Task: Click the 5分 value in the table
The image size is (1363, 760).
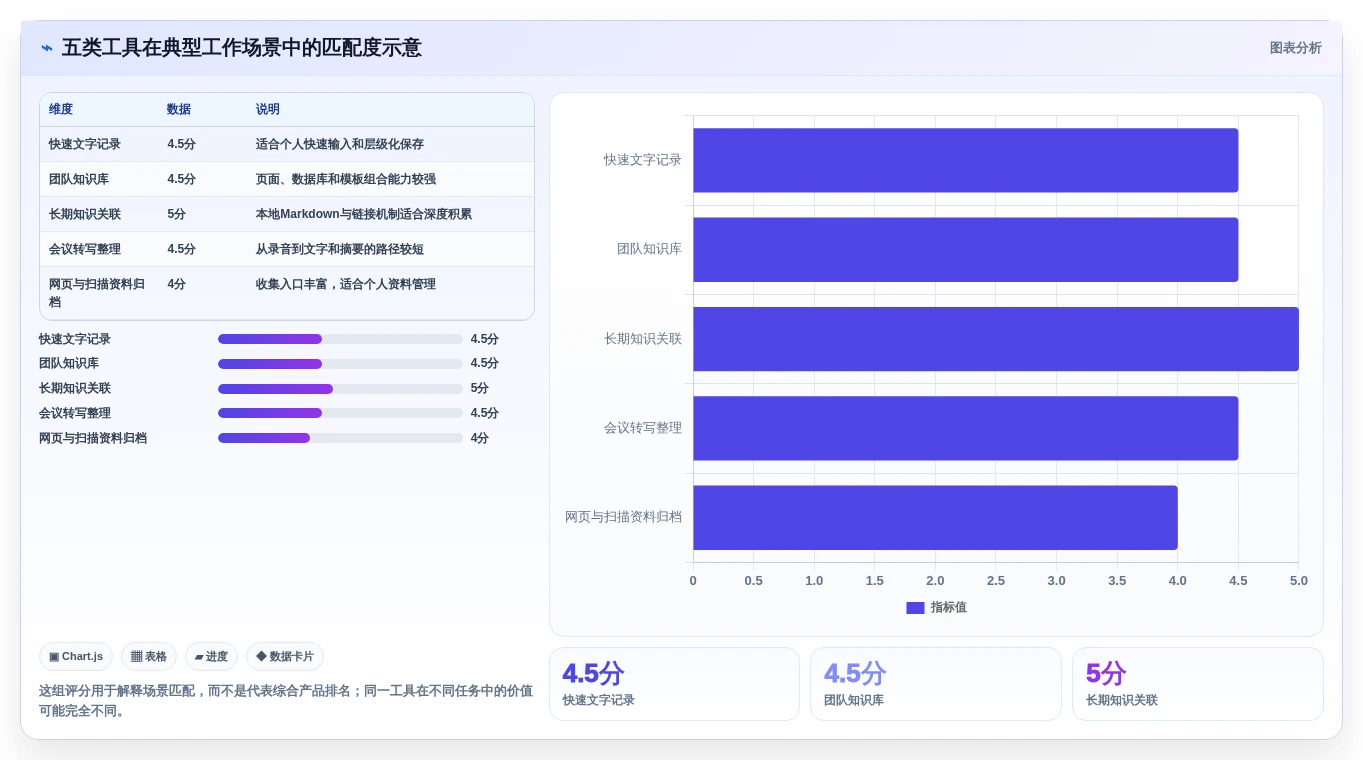Action: click(x=177, y=215)
